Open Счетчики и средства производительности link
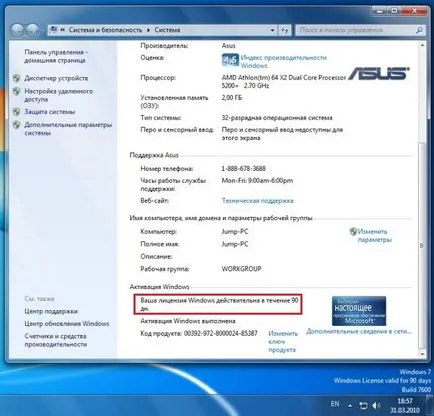 [x=56, y=340]
